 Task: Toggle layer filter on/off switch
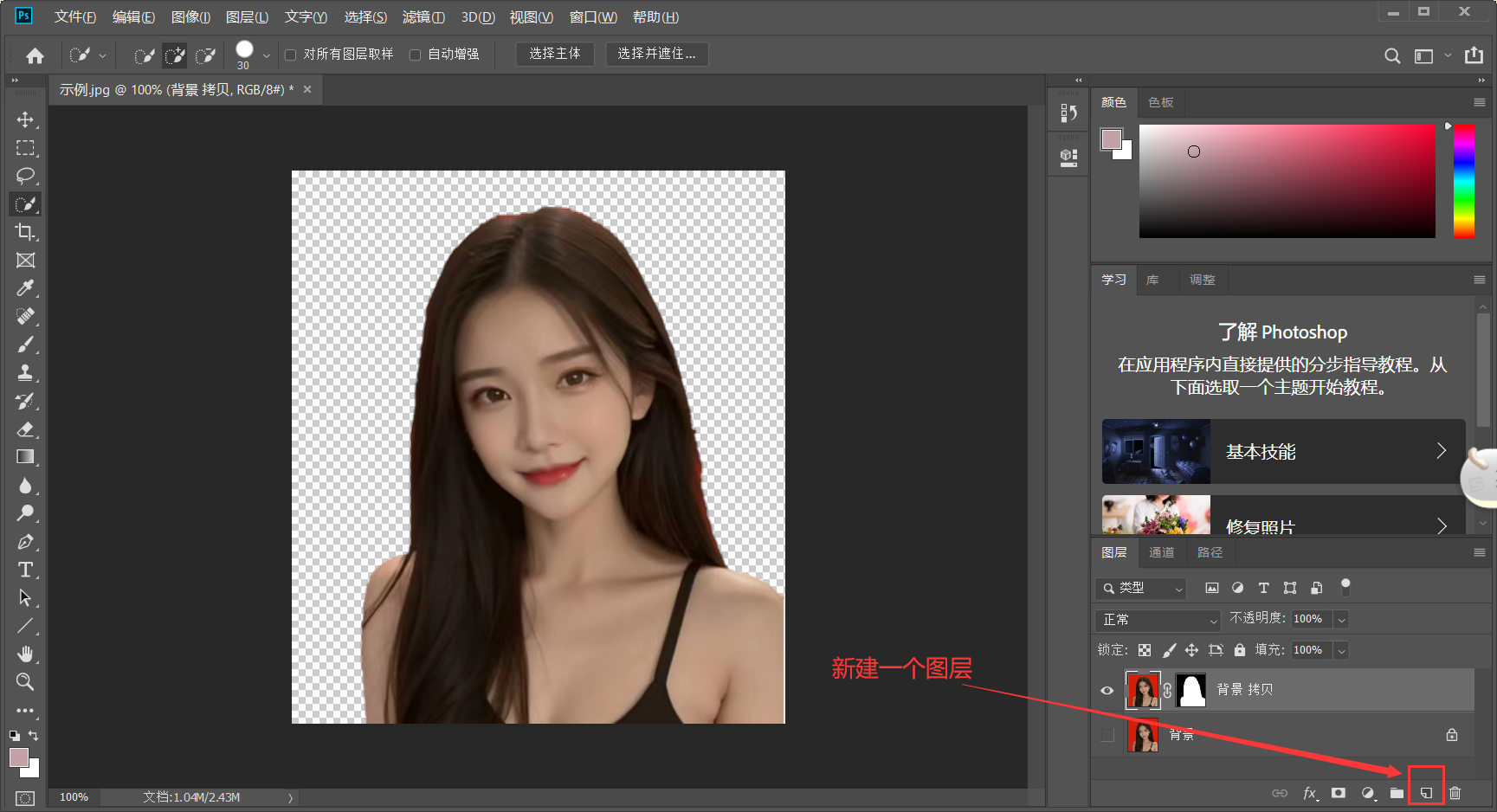coord(1345,587)
